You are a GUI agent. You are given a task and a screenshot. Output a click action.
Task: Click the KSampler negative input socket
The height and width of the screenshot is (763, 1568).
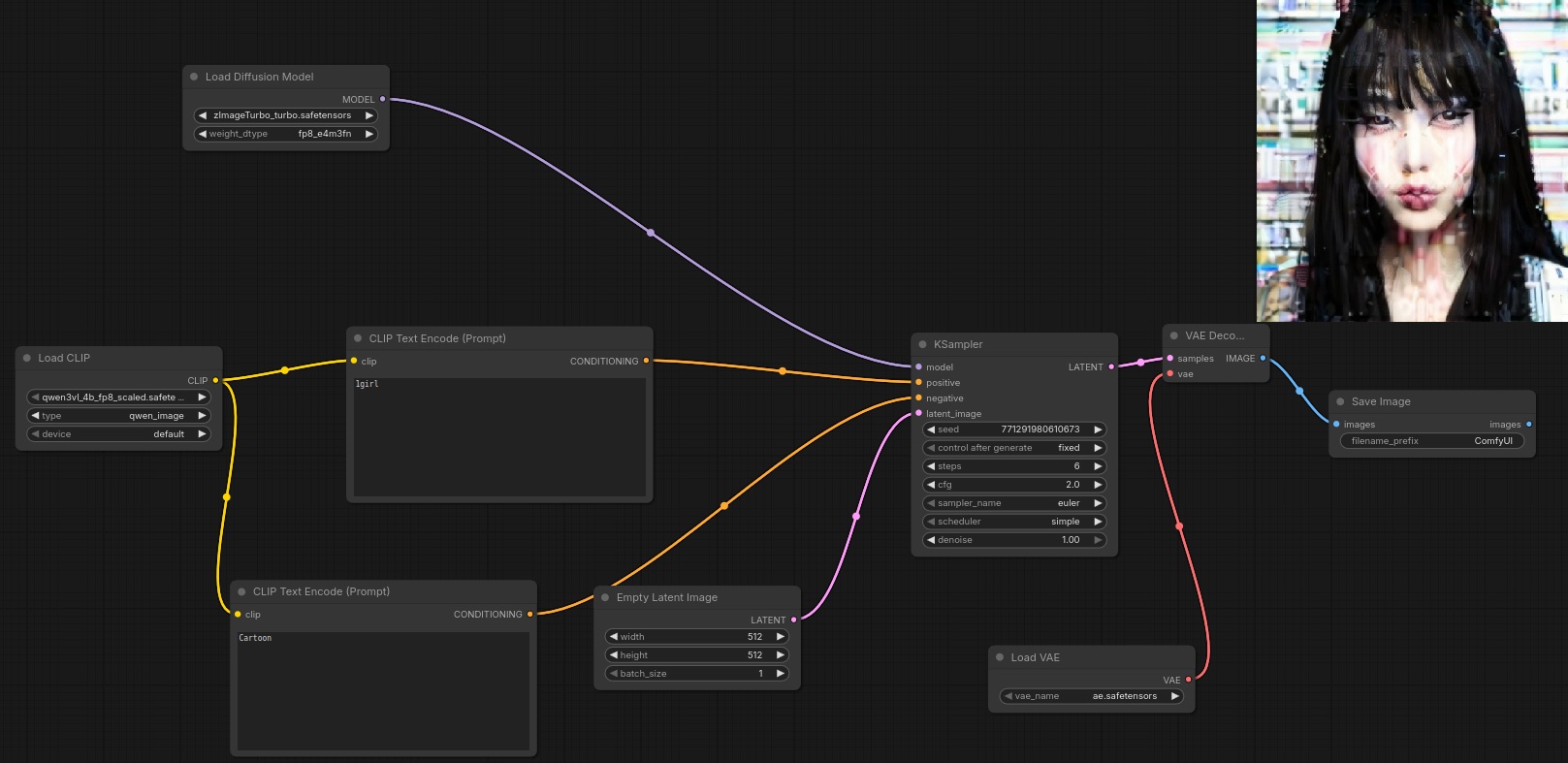click(x=918, y=397)
